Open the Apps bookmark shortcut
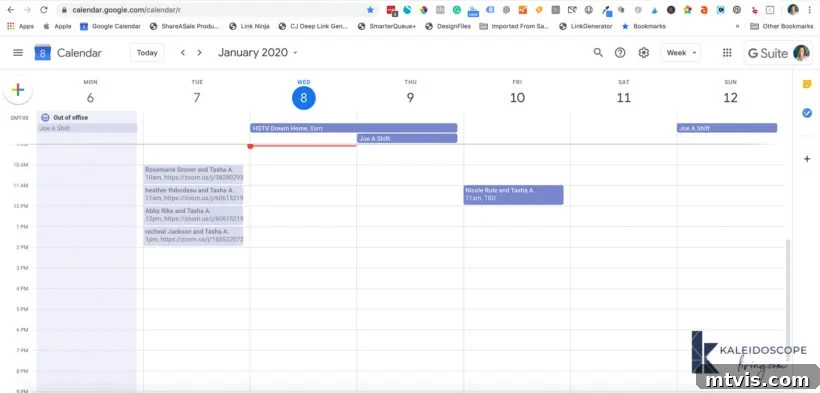Image resolution: width=820 pixels, height=393 pixels. tap(20, 26)
